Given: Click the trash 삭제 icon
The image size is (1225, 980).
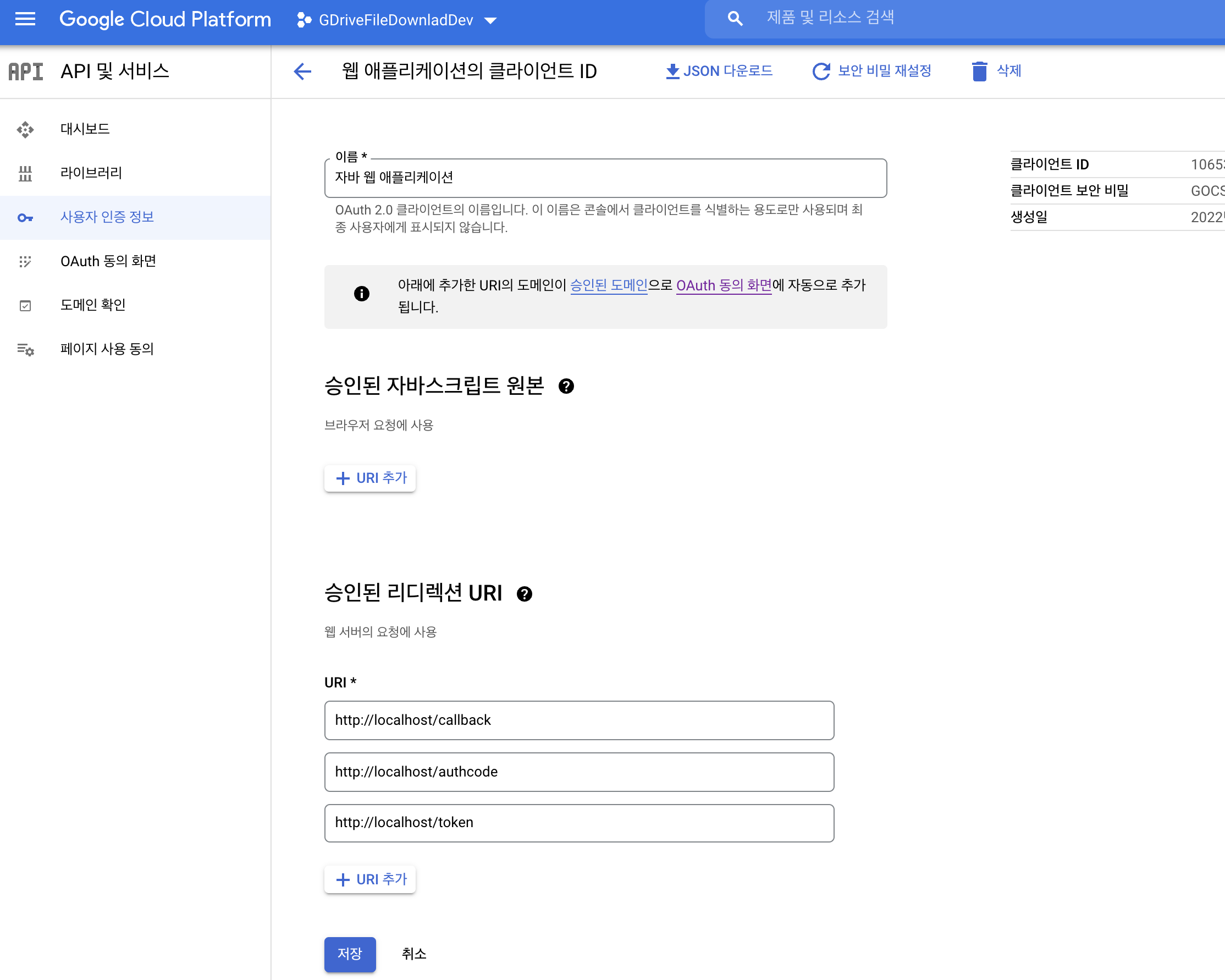Looking at the screenshot, I should click(979, 71).
